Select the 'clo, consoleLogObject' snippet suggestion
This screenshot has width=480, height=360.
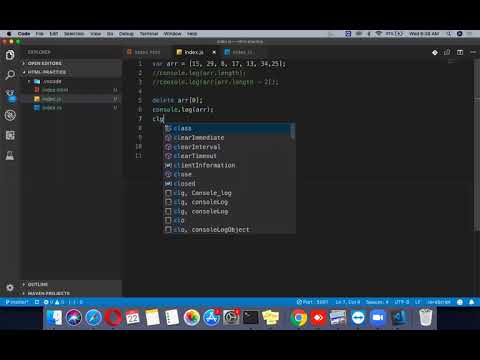(x=227, y=230)
